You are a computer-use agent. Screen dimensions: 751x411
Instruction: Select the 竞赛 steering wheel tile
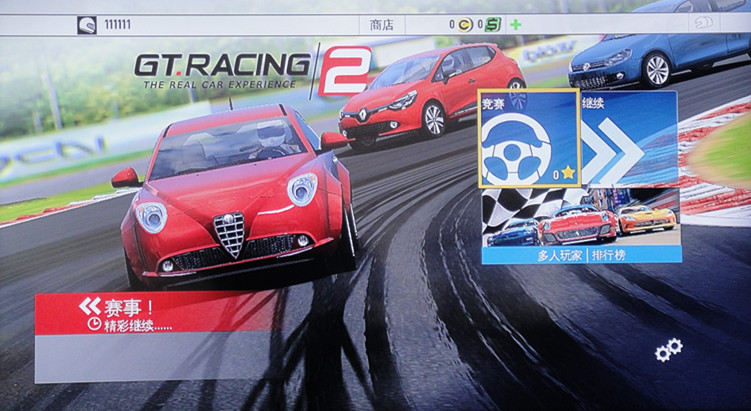point(529,138)
